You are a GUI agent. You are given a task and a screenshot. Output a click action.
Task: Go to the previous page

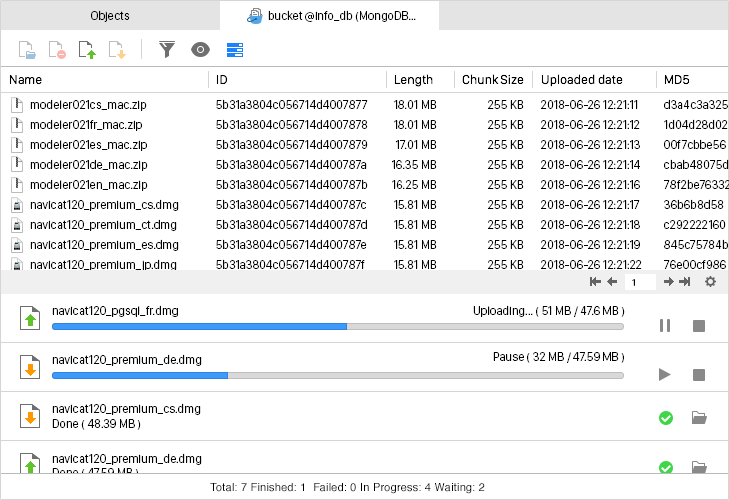point(612,282)
